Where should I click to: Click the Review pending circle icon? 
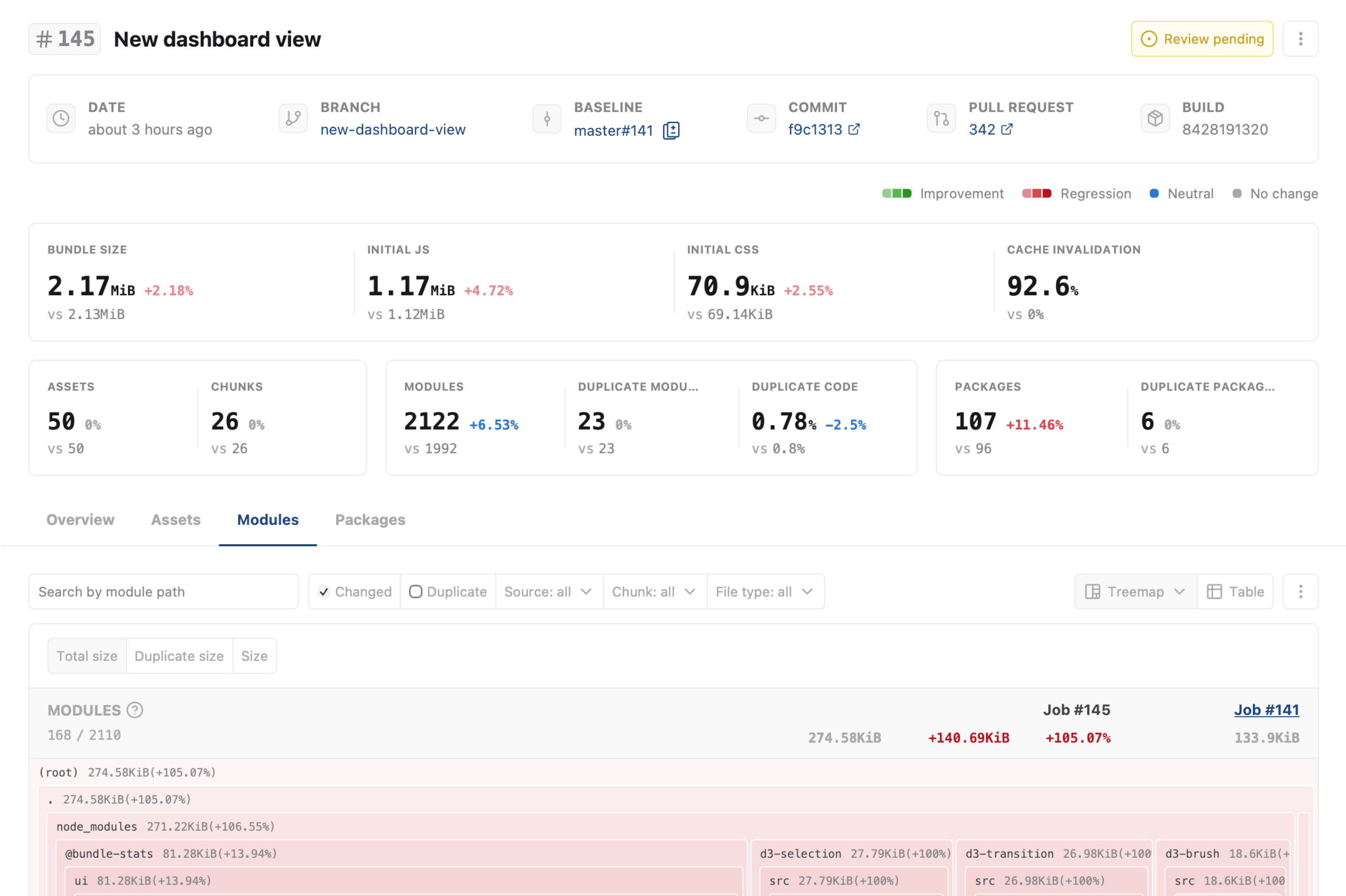(1149, 39)
